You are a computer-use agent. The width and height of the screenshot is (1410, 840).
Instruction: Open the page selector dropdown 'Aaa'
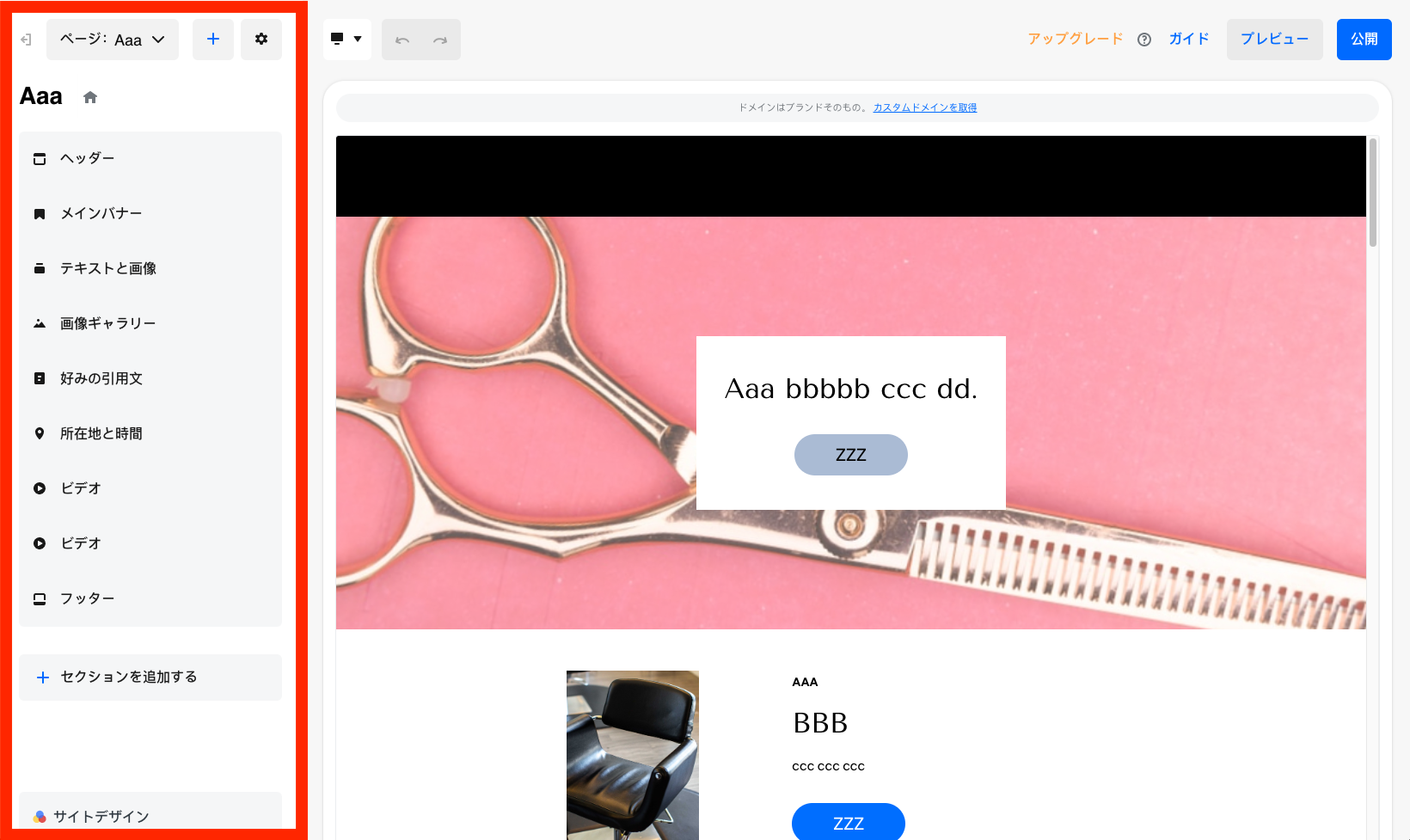(113, 40)
